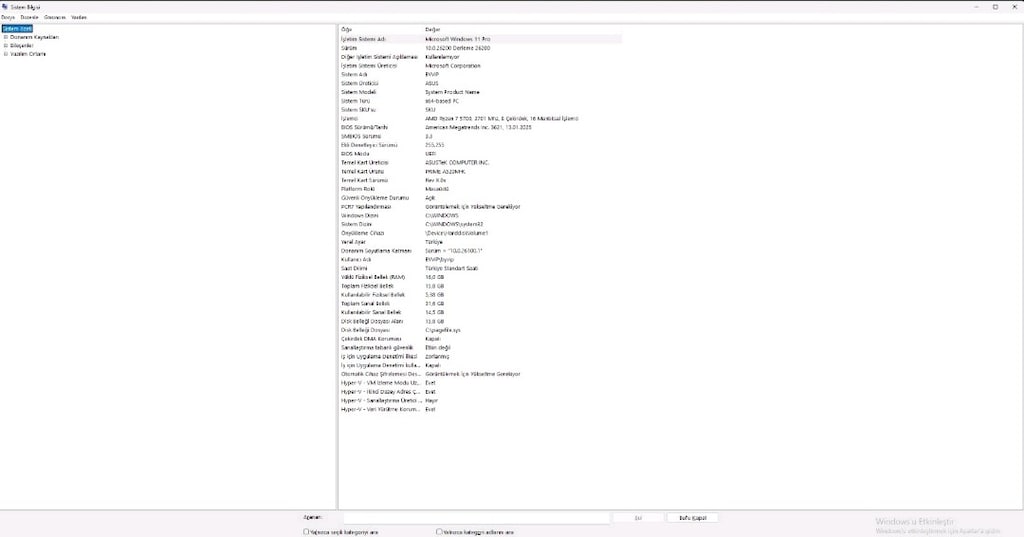This screenshot has width=1024, height=537.
Task: Select the Diğer İşletim Sistemi Açıklaması row
Action: pos(480,57)
